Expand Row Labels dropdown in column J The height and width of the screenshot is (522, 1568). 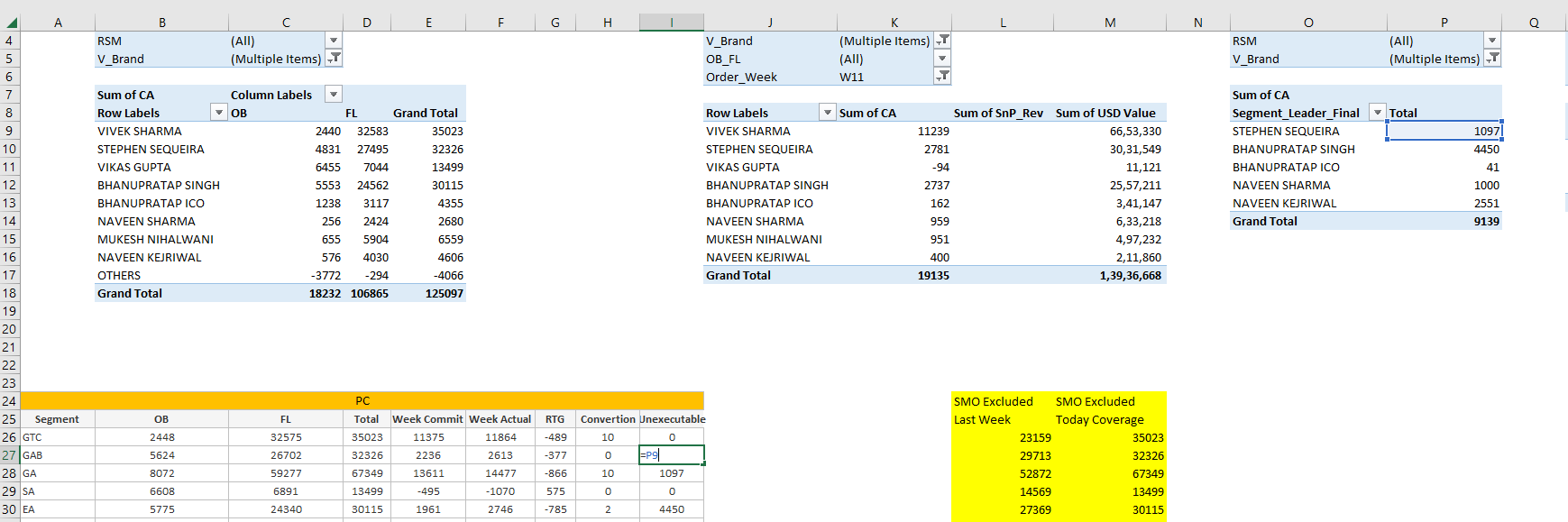click(x=827, y=113)
